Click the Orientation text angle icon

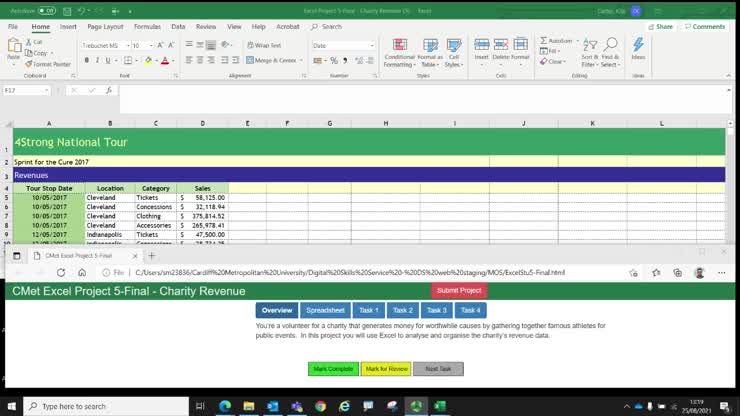pos(226,45)
